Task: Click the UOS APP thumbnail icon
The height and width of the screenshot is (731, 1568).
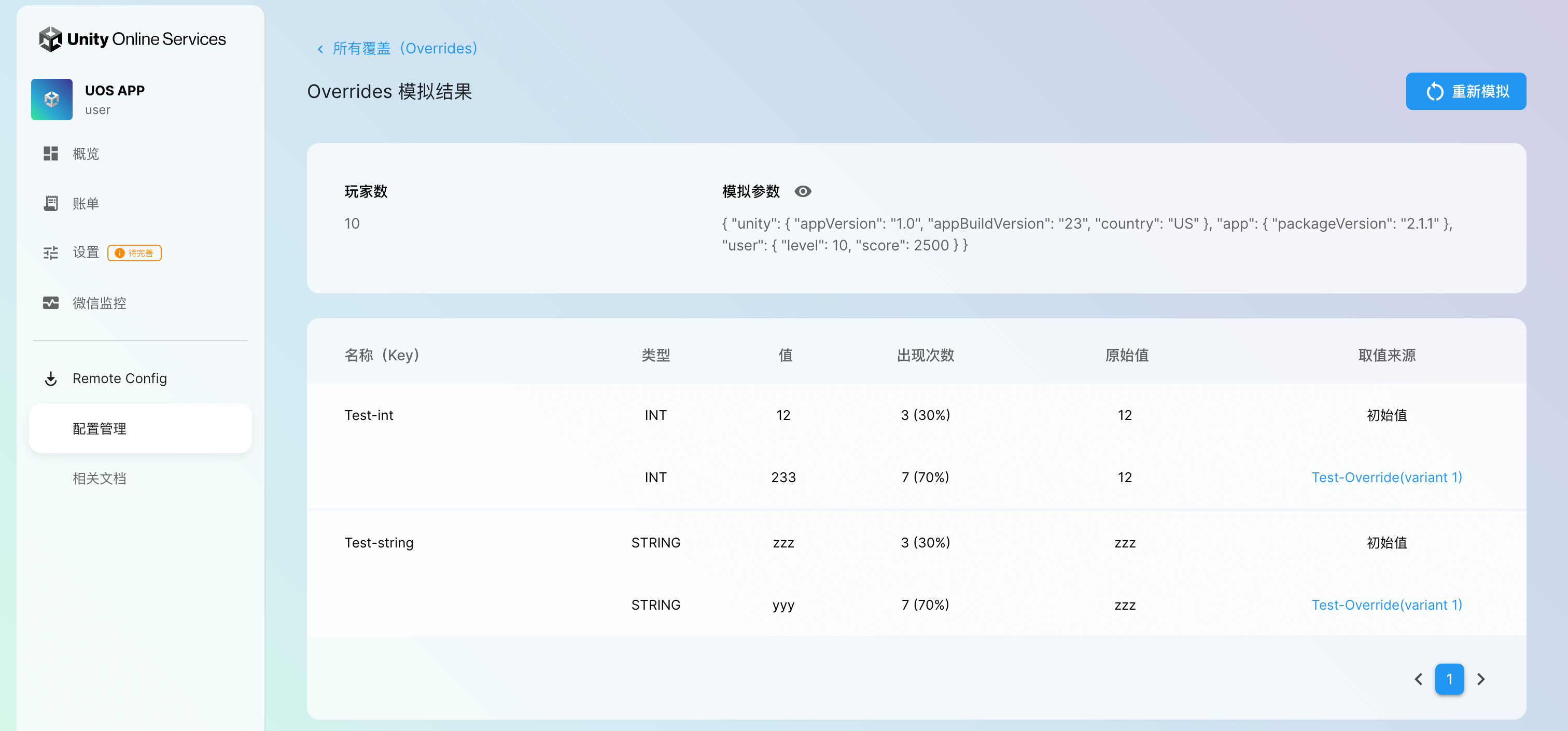Action: tap(52, 99)
